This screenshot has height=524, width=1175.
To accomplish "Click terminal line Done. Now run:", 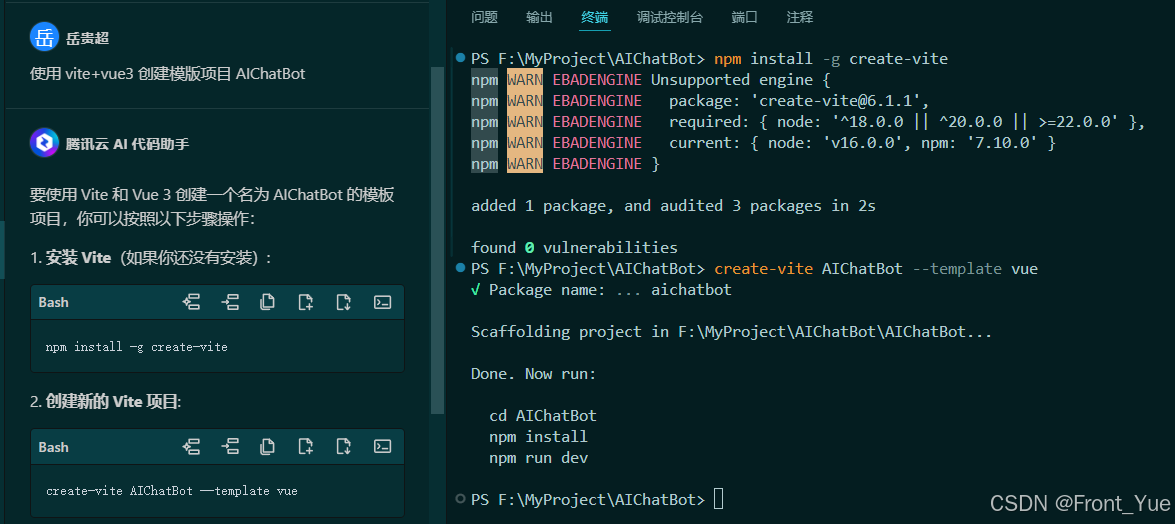I will point(534,373).
